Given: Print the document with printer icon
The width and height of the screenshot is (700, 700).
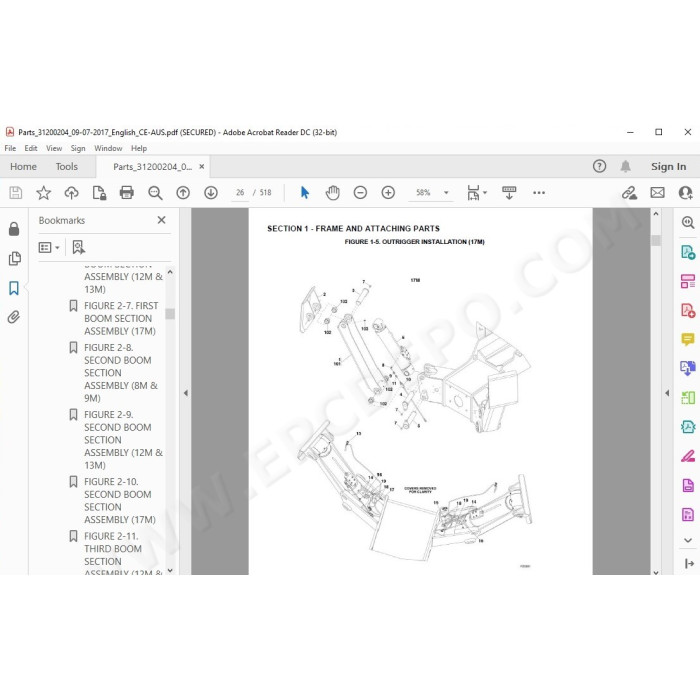Looking at the screenshot, I should (127, 193).
